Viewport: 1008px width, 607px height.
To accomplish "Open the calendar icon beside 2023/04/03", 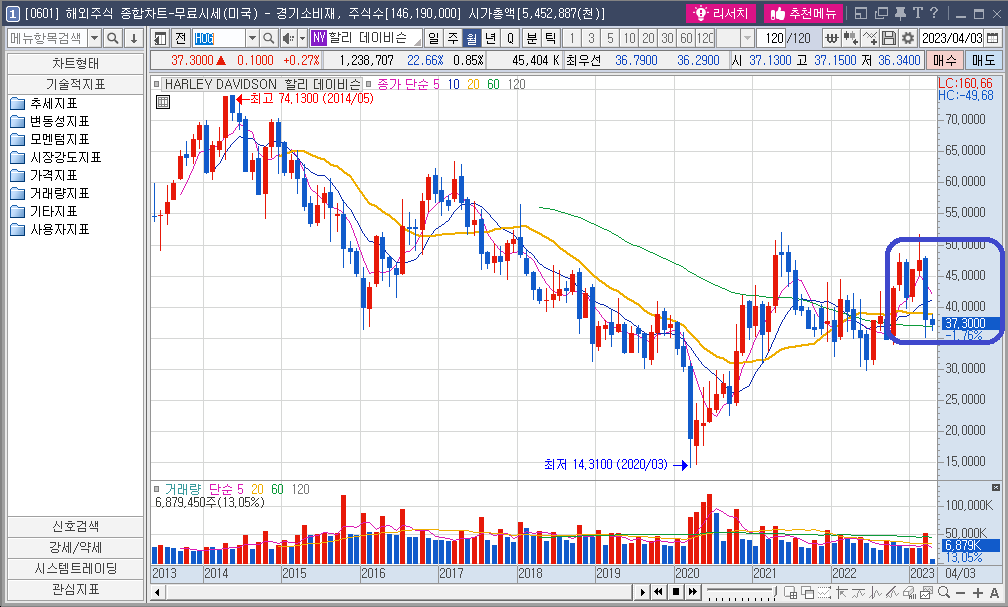I will 993,39.
